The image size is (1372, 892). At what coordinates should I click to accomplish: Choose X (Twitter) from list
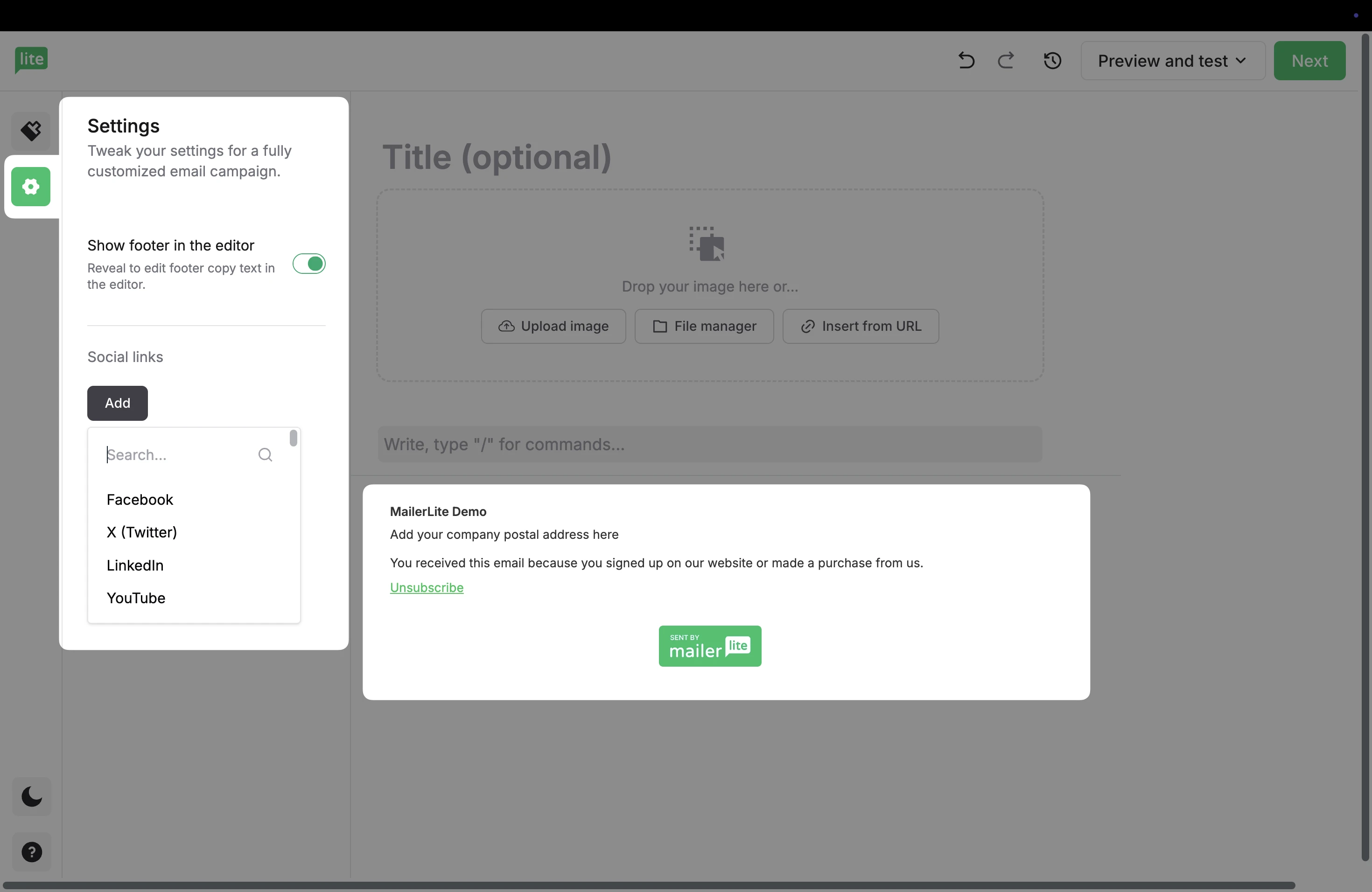142,532
